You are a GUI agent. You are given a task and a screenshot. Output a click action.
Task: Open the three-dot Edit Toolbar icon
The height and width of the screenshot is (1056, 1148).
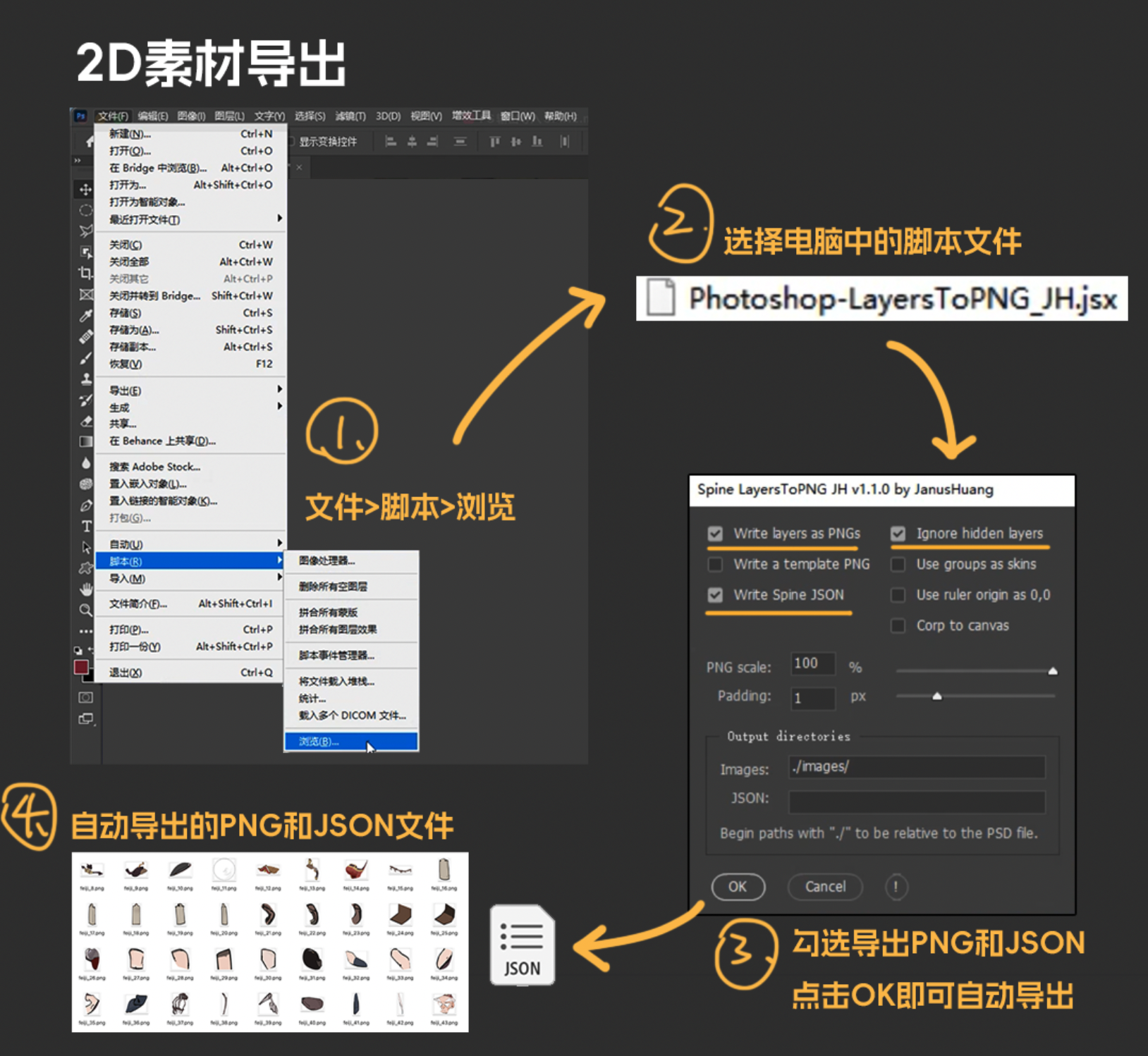(85, 631)
